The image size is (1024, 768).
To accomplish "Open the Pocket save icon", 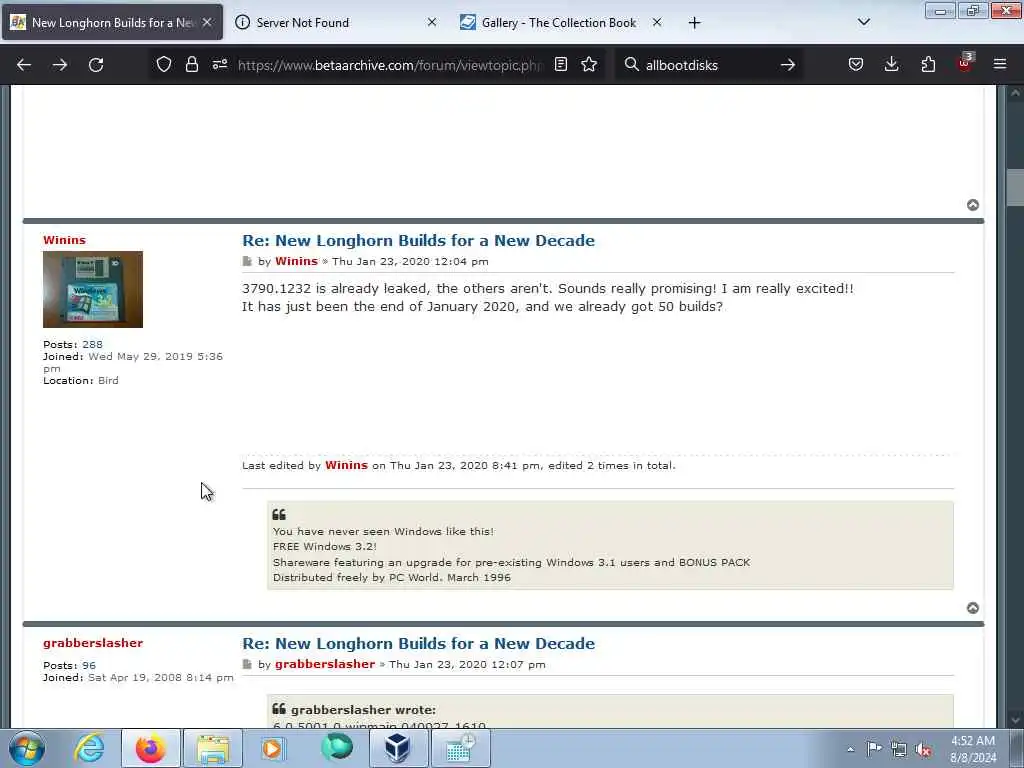I will [856, 64].
